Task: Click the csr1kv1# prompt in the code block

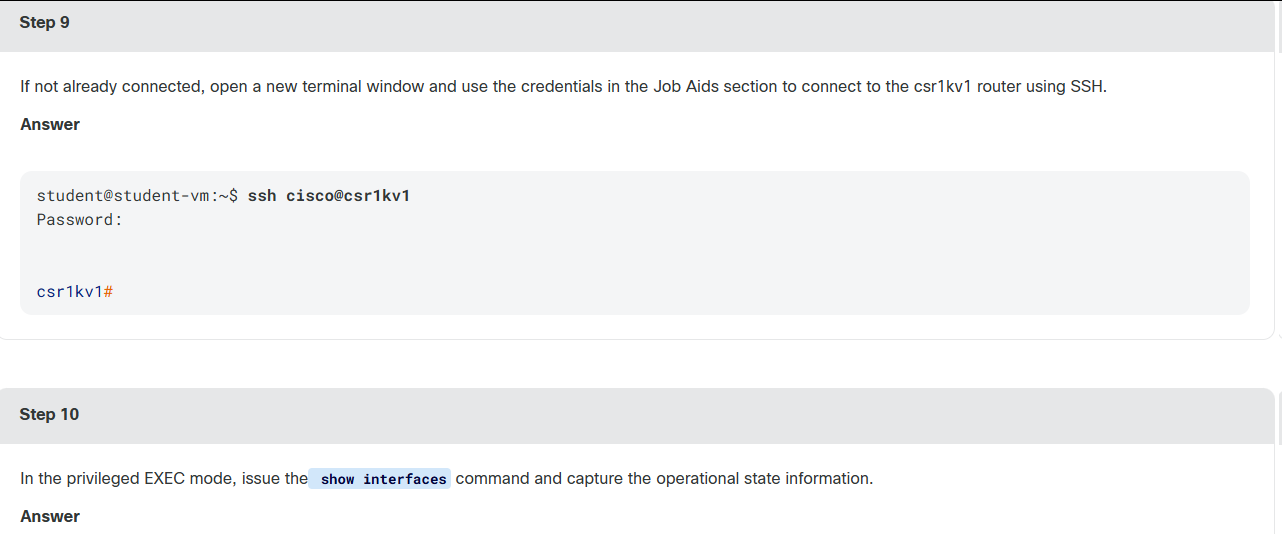Action: coord(75,291)
